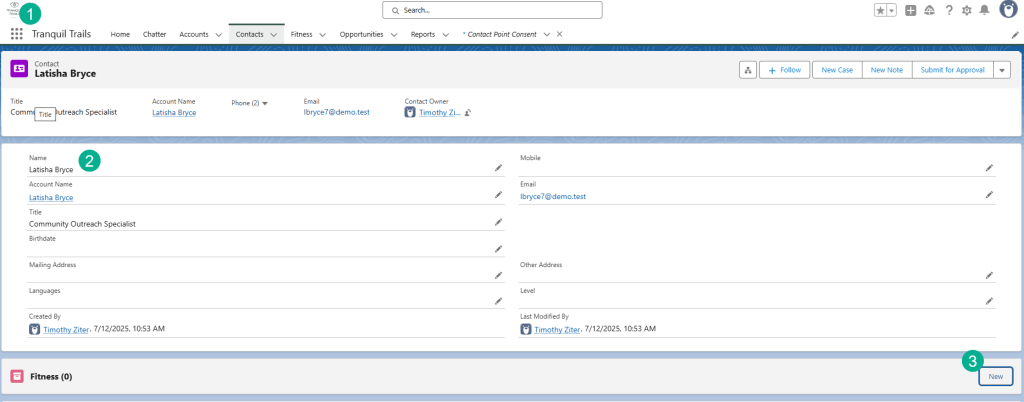The width and height of the screenshot is (1024, 402).
Task: Open the Salesforce Help question mark
Action: [x=948, y=10]
